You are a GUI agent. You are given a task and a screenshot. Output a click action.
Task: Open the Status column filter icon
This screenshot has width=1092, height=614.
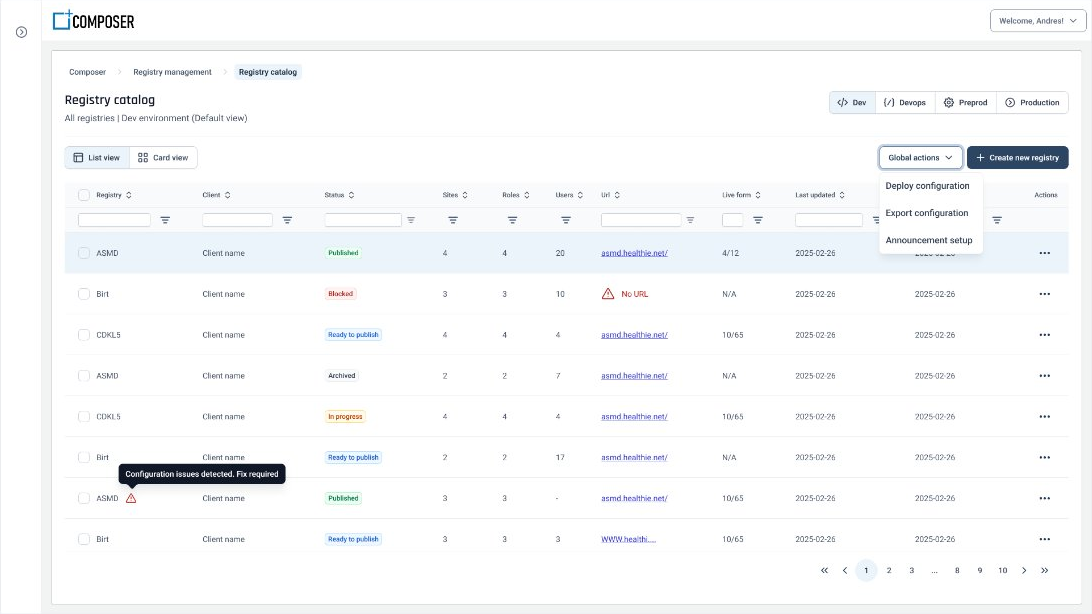click(411, 220)
